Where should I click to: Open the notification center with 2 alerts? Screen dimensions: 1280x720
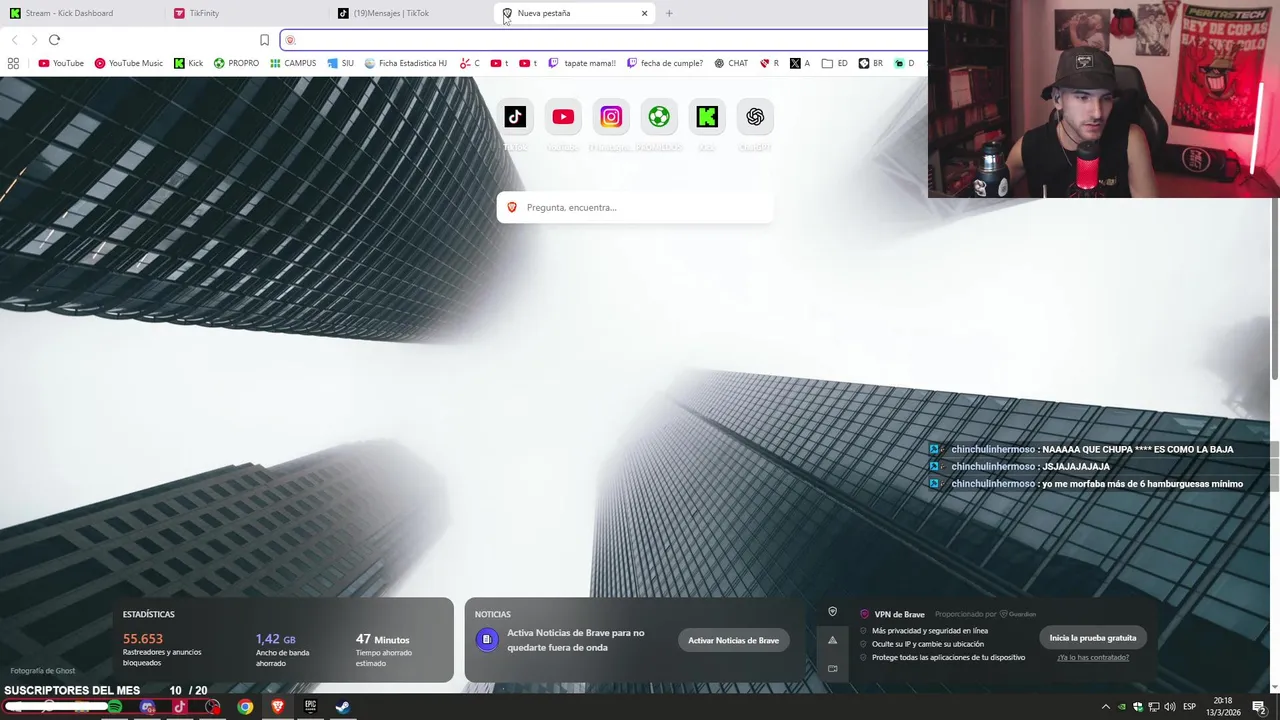[x=1259, y=707]
